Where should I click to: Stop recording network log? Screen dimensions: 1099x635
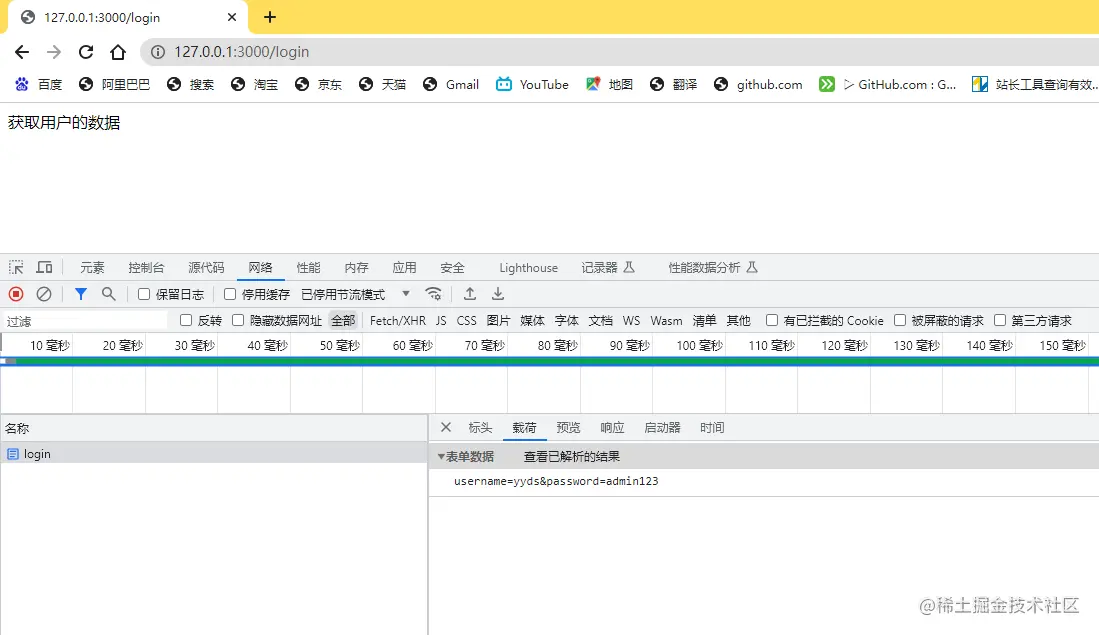[16, 294]
